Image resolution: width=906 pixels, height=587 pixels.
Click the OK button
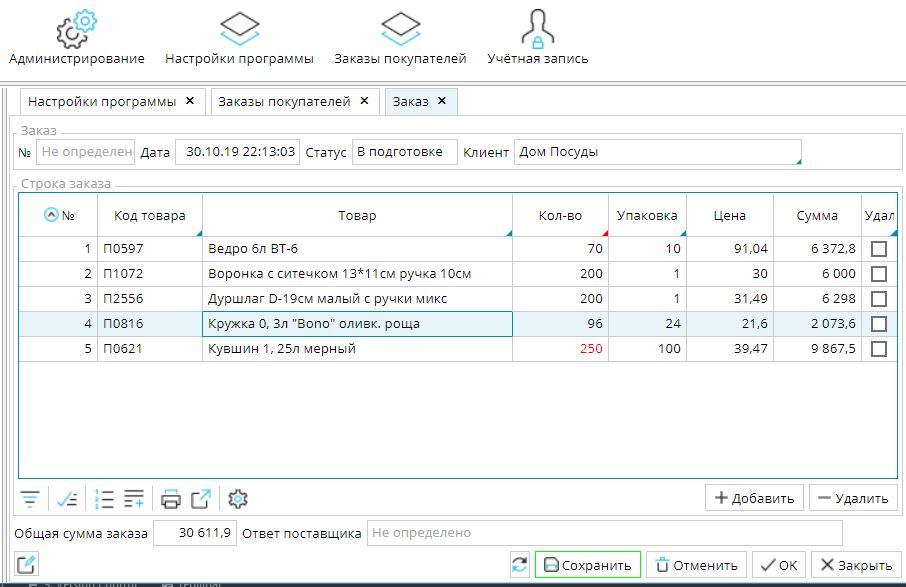tap(779, 565)
